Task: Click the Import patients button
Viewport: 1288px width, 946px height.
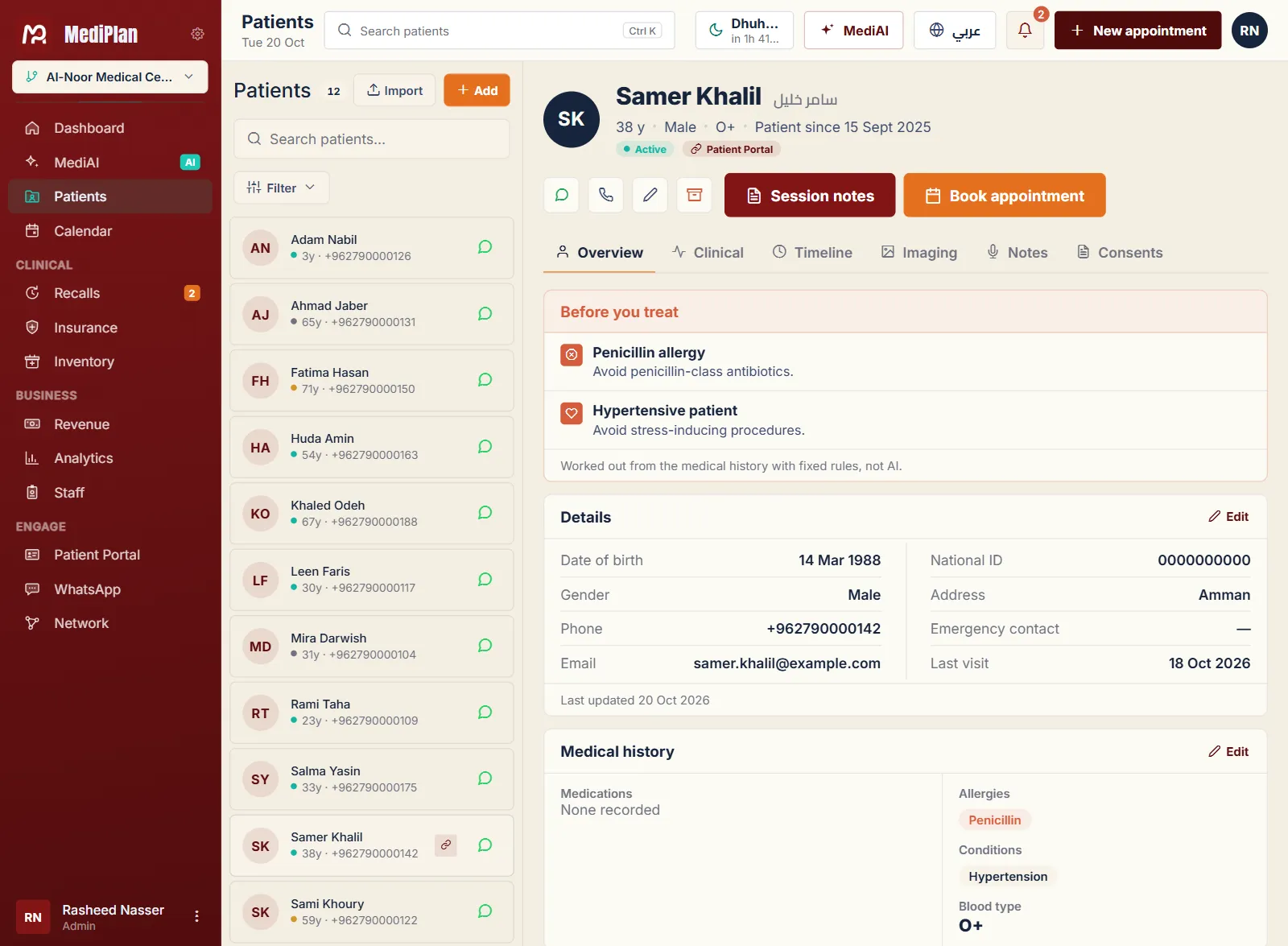Action: pos(395,90)
